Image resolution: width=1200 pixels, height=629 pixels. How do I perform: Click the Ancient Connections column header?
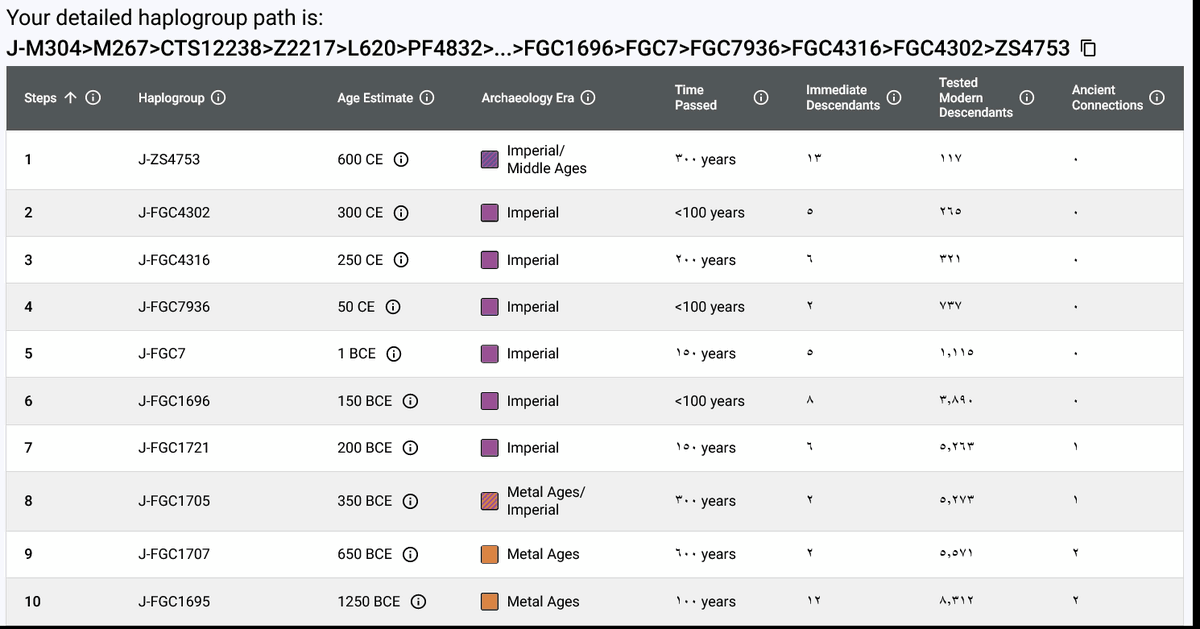coord(1107,97)
